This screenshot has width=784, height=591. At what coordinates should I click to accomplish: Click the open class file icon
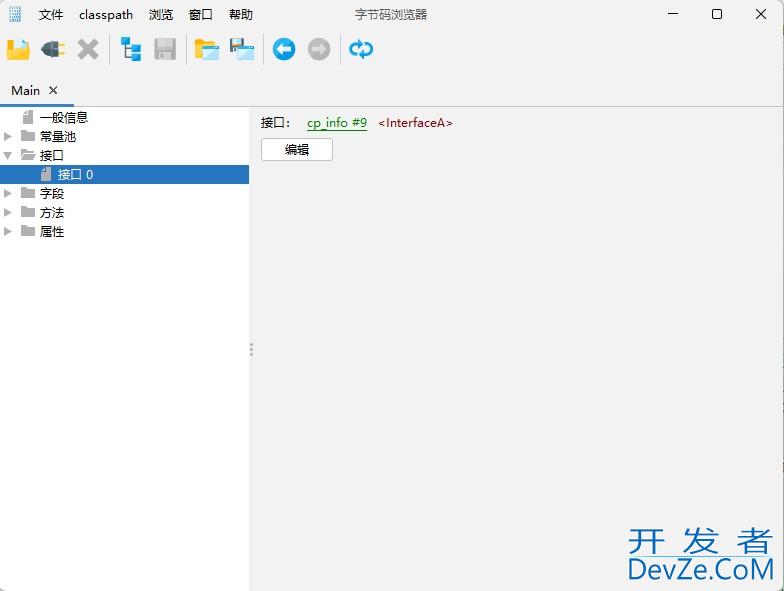coord(18,49)
